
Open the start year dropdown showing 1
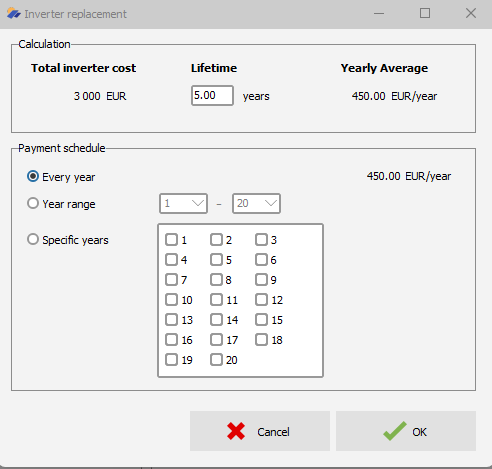click(184, 203)
